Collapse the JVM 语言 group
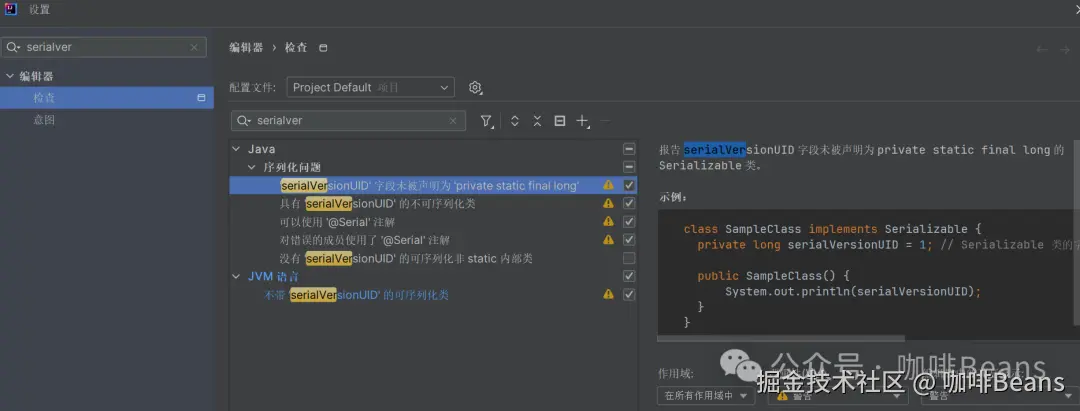1080x411 pixels. tap(237, 277)
